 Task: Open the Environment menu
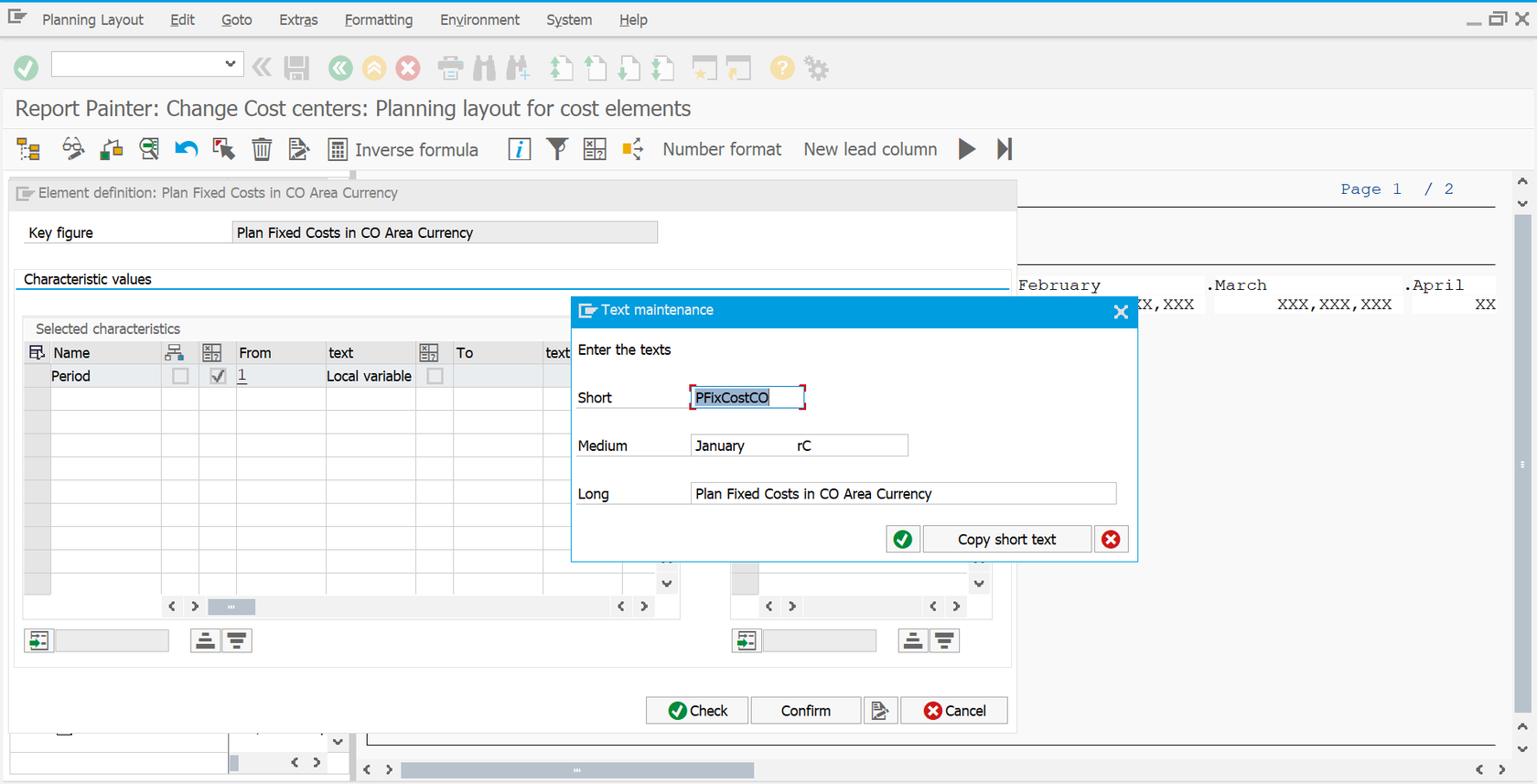[x=479, y=19]
